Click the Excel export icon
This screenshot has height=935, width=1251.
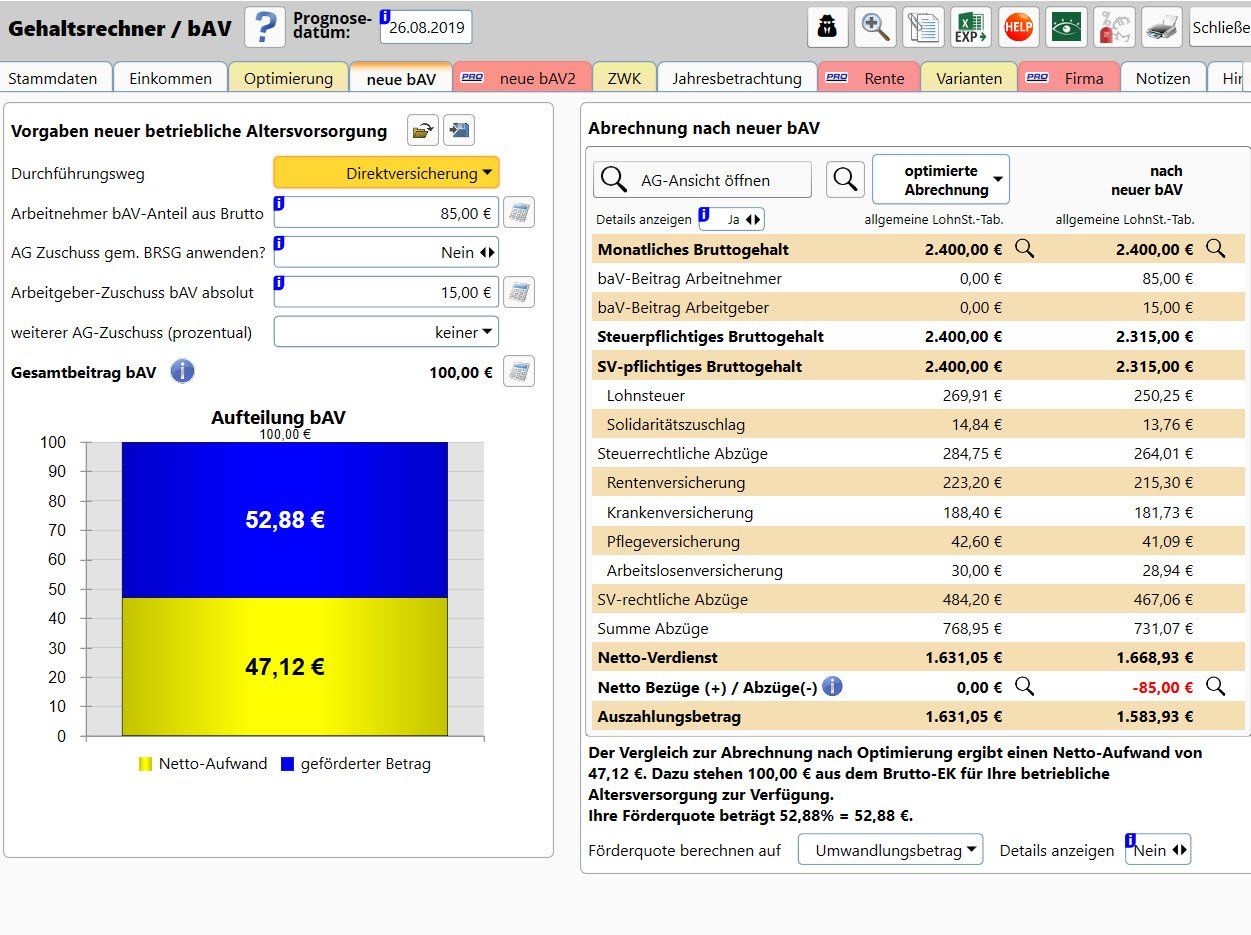pyautogui.click(x=970, y=28)
